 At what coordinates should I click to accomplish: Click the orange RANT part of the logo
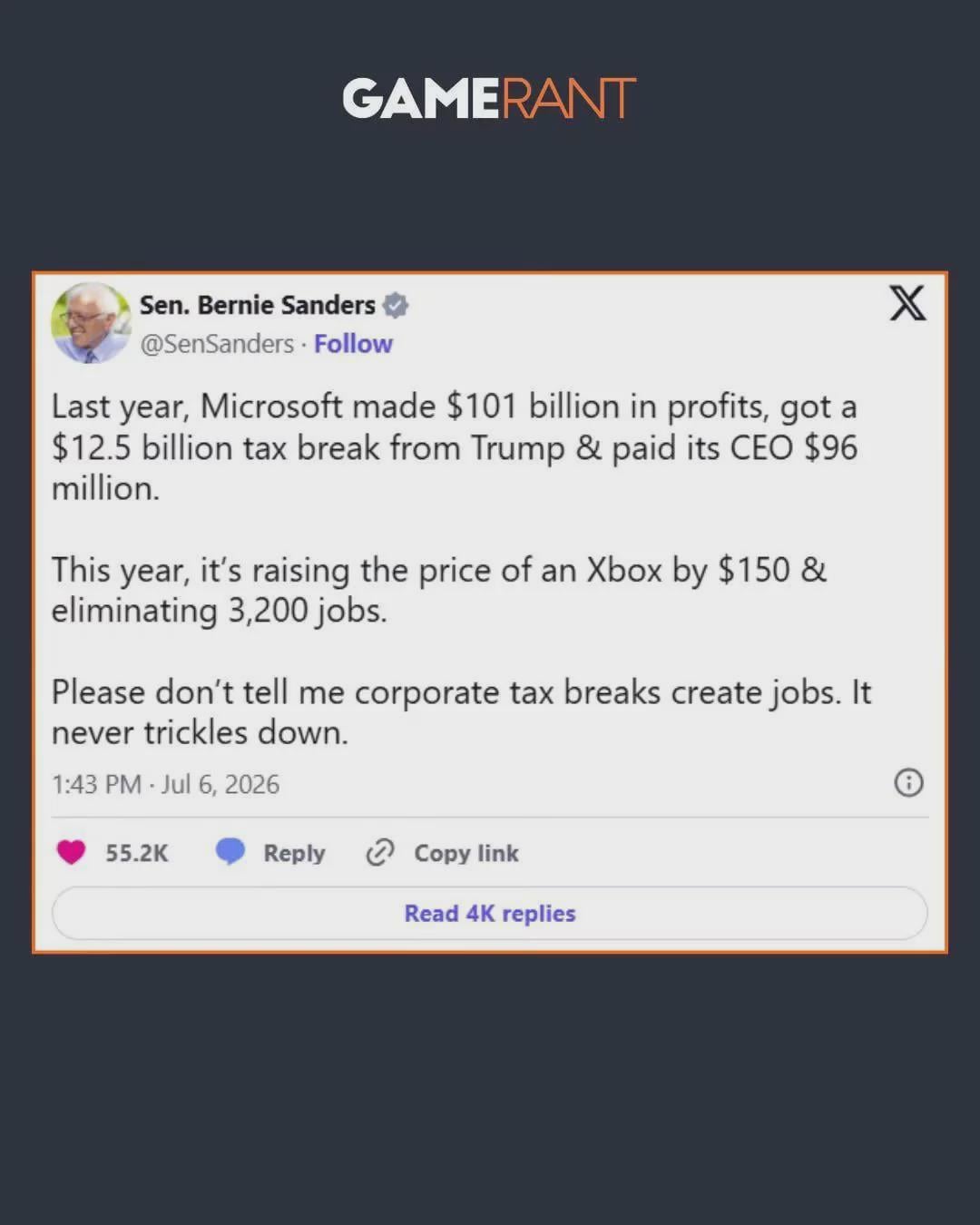569,98
